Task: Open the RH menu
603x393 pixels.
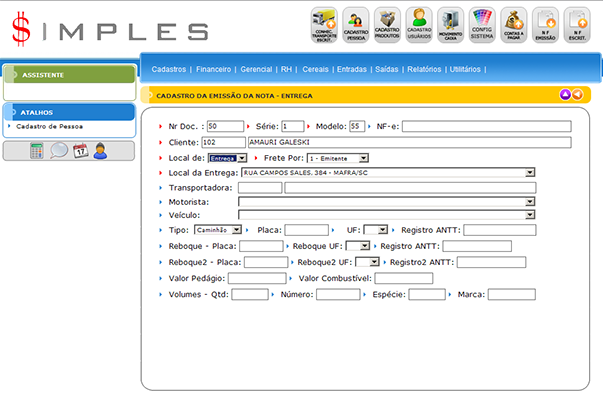Action: point(286,69)
